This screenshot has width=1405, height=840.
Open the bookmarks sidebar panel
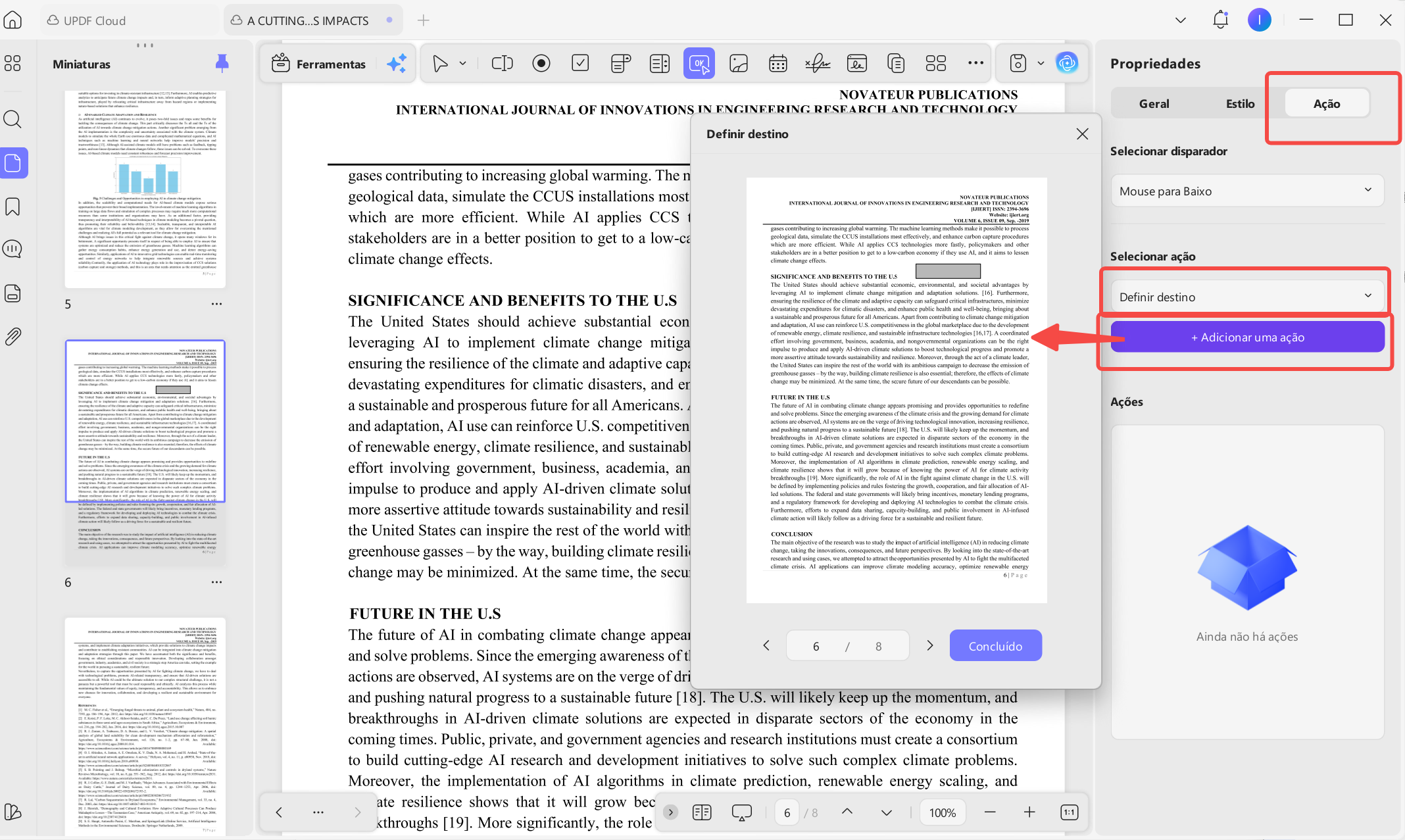click(x=12, y=207)
